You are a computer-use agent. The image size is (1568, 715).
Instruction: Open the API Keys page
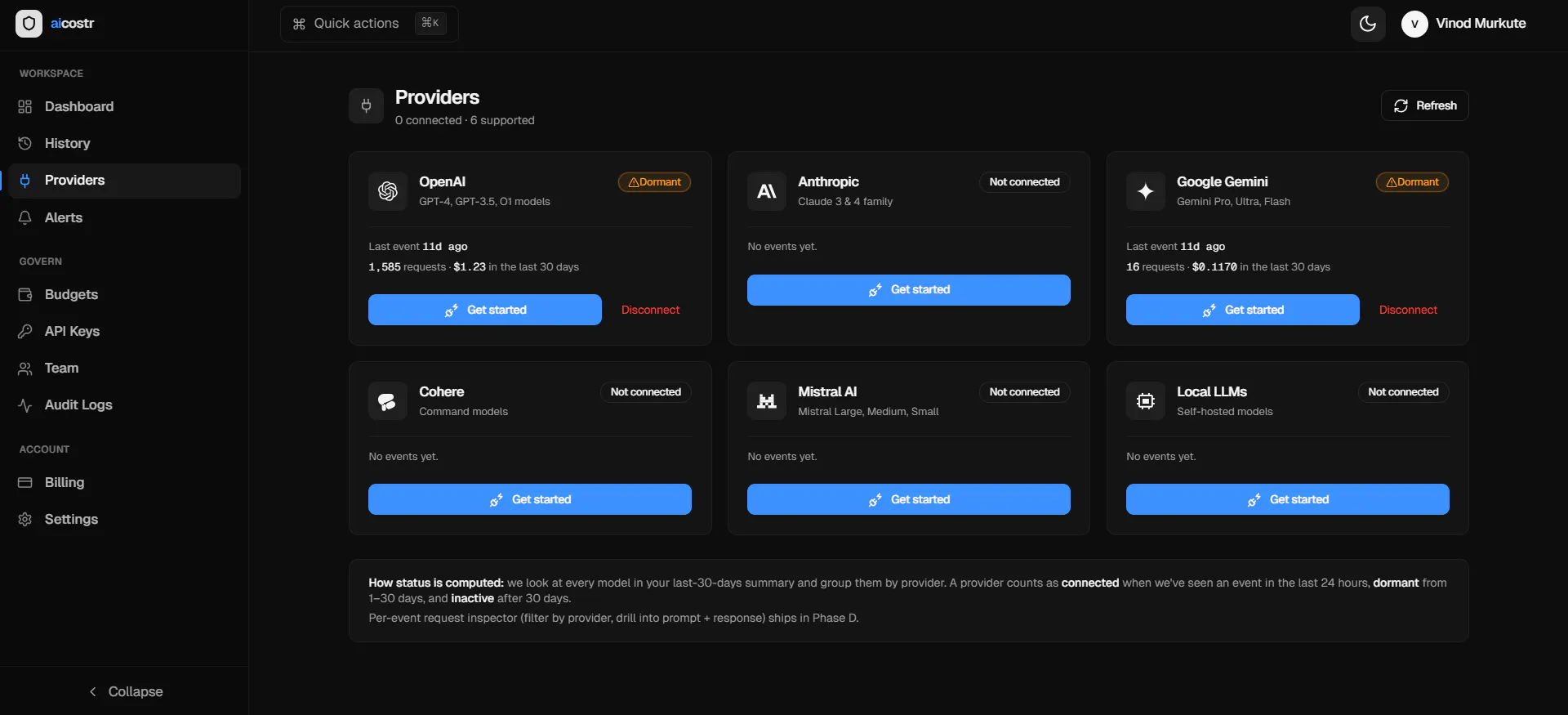(x=125, y=332)
